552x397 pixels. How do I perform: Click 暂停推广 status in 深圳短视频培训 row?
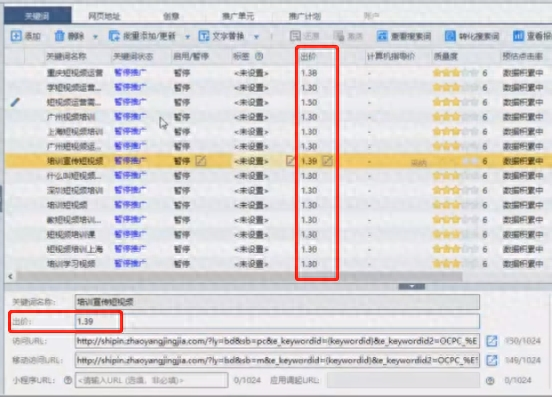130,190
